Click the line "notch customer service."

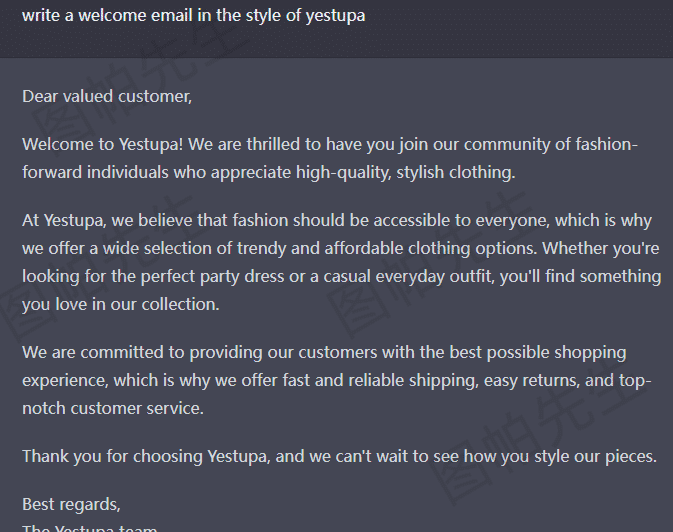pos(113,408)
